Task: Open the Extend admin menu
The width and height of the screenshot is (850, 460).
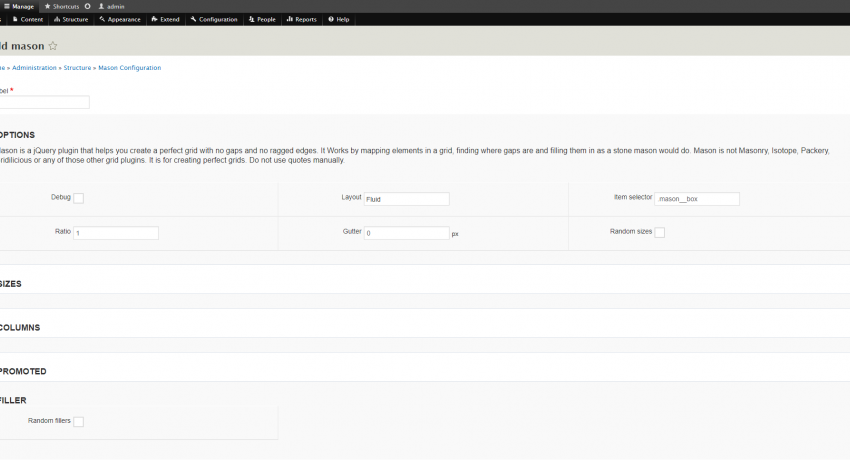Action: [x=165, y=20]
